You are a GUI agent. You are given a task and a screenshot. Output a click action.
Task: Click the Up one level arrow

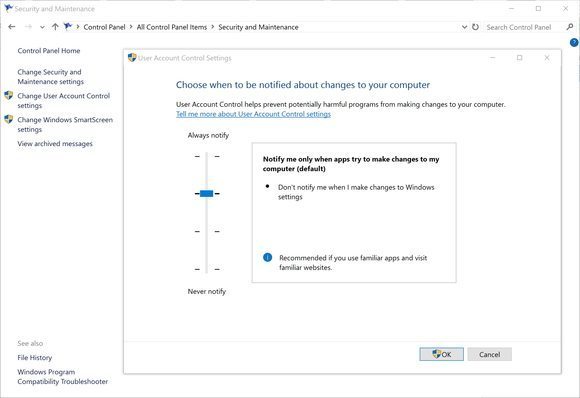click(55, 27)
